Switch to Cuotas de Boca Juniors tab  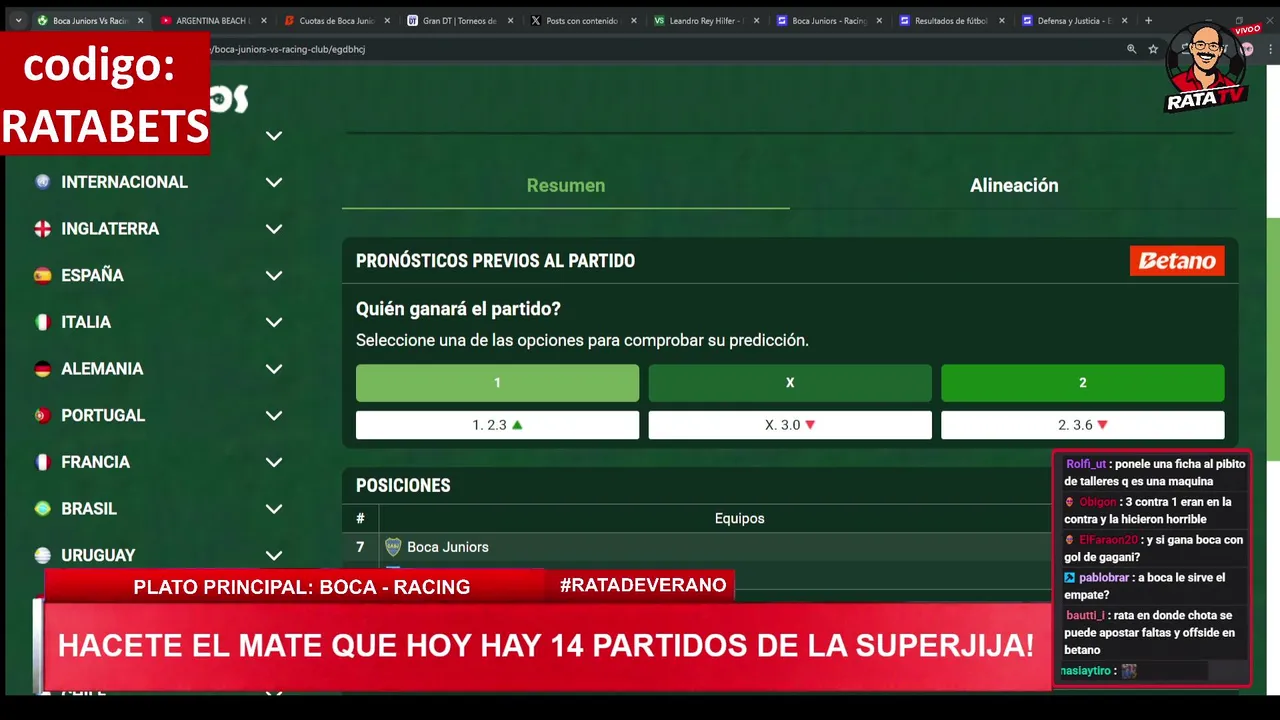click(335, 20)
